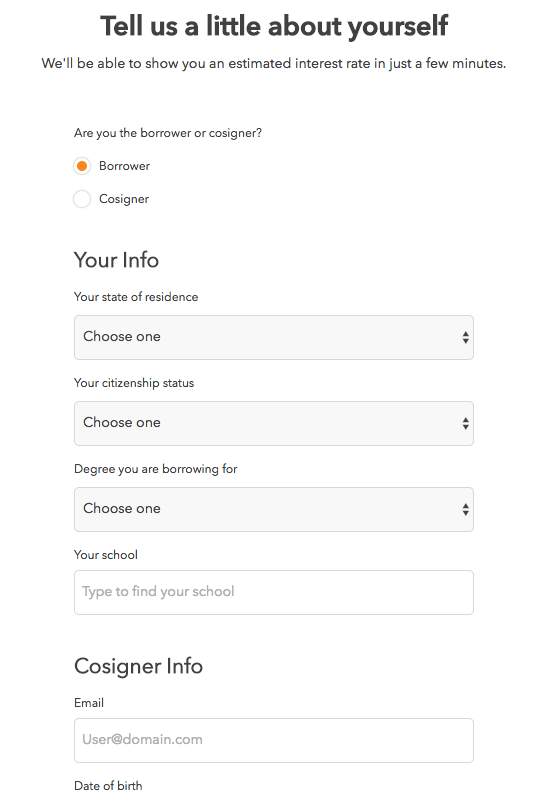
Task: Click the "Cosigner Info" section heading
Action: tap(138, 666)
